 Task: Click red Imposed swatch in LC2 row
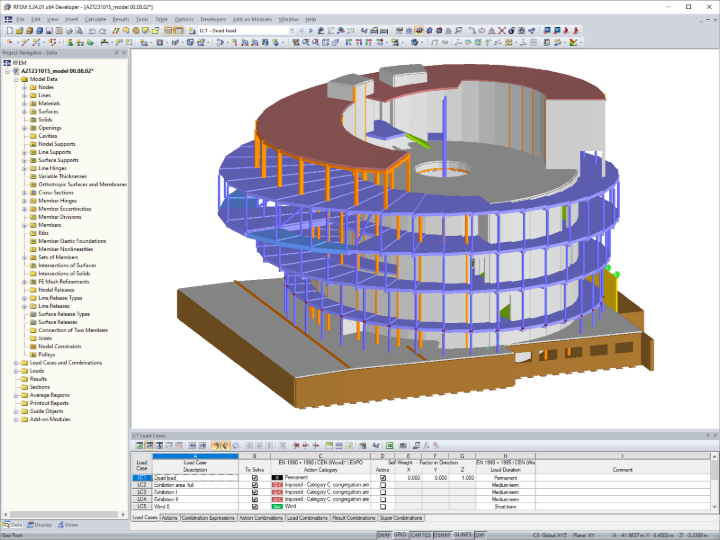point(277,485)
